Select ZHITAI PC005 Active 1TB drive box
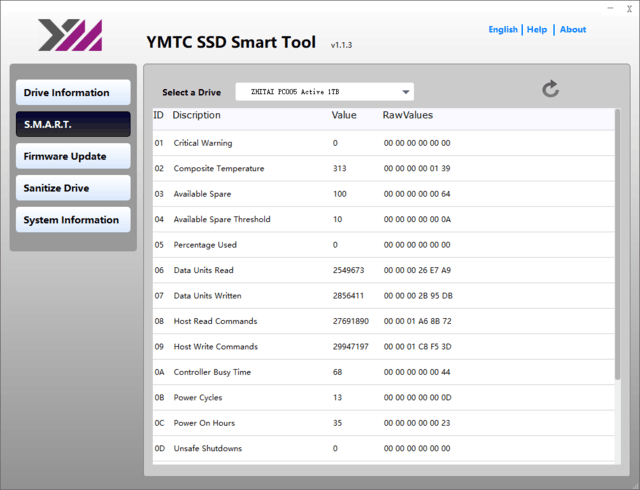 click(x=324, y=92)
